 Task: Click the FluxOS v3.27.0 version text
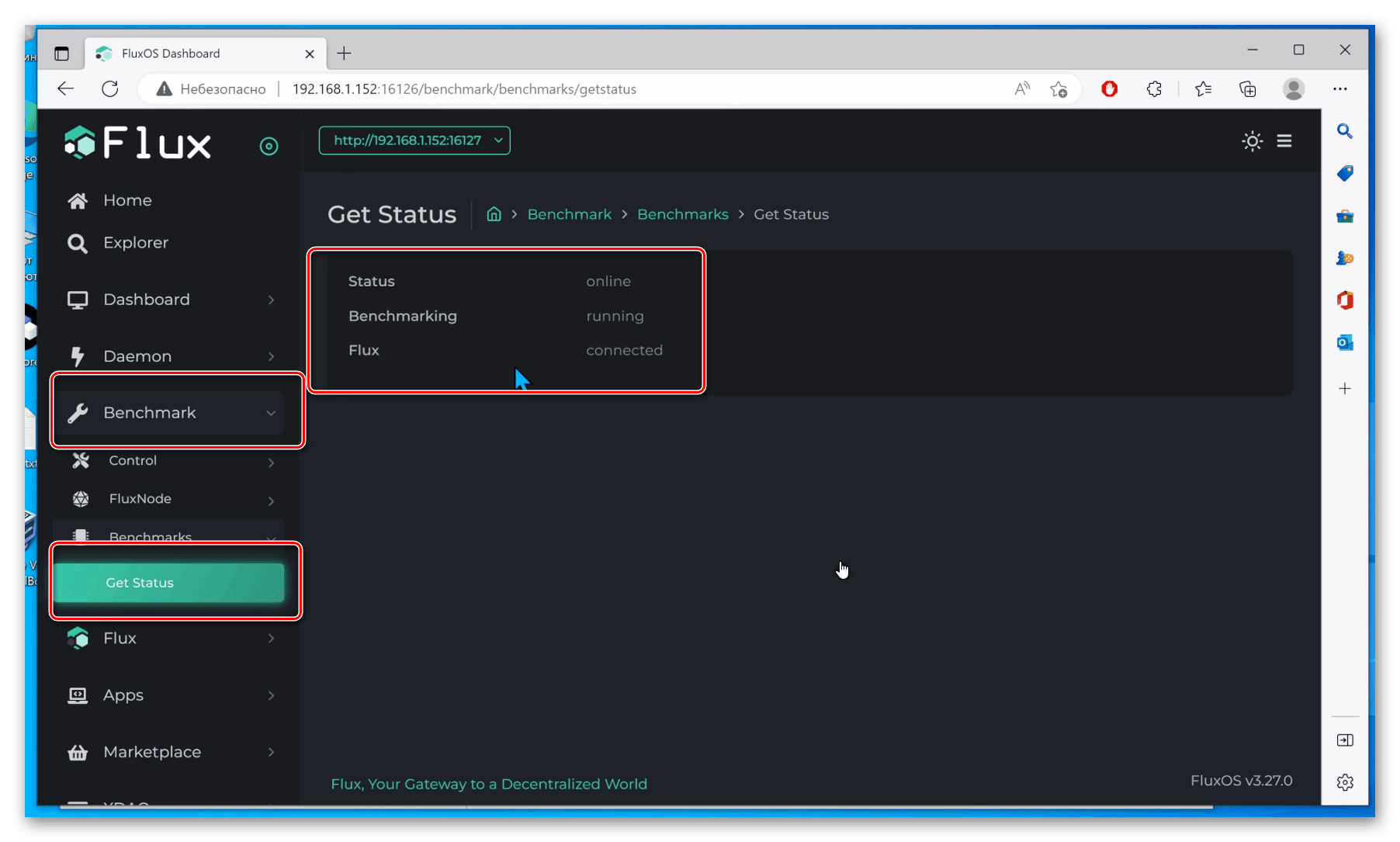pos(1242,781)
